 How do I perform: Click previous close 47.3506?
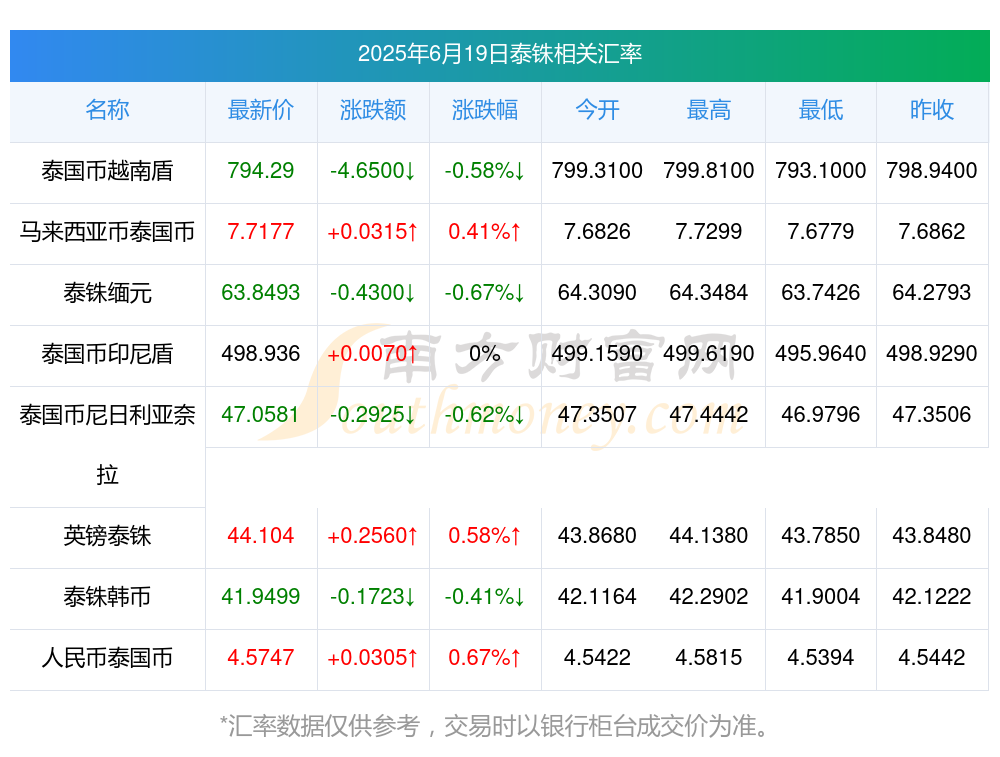point(932,415)
